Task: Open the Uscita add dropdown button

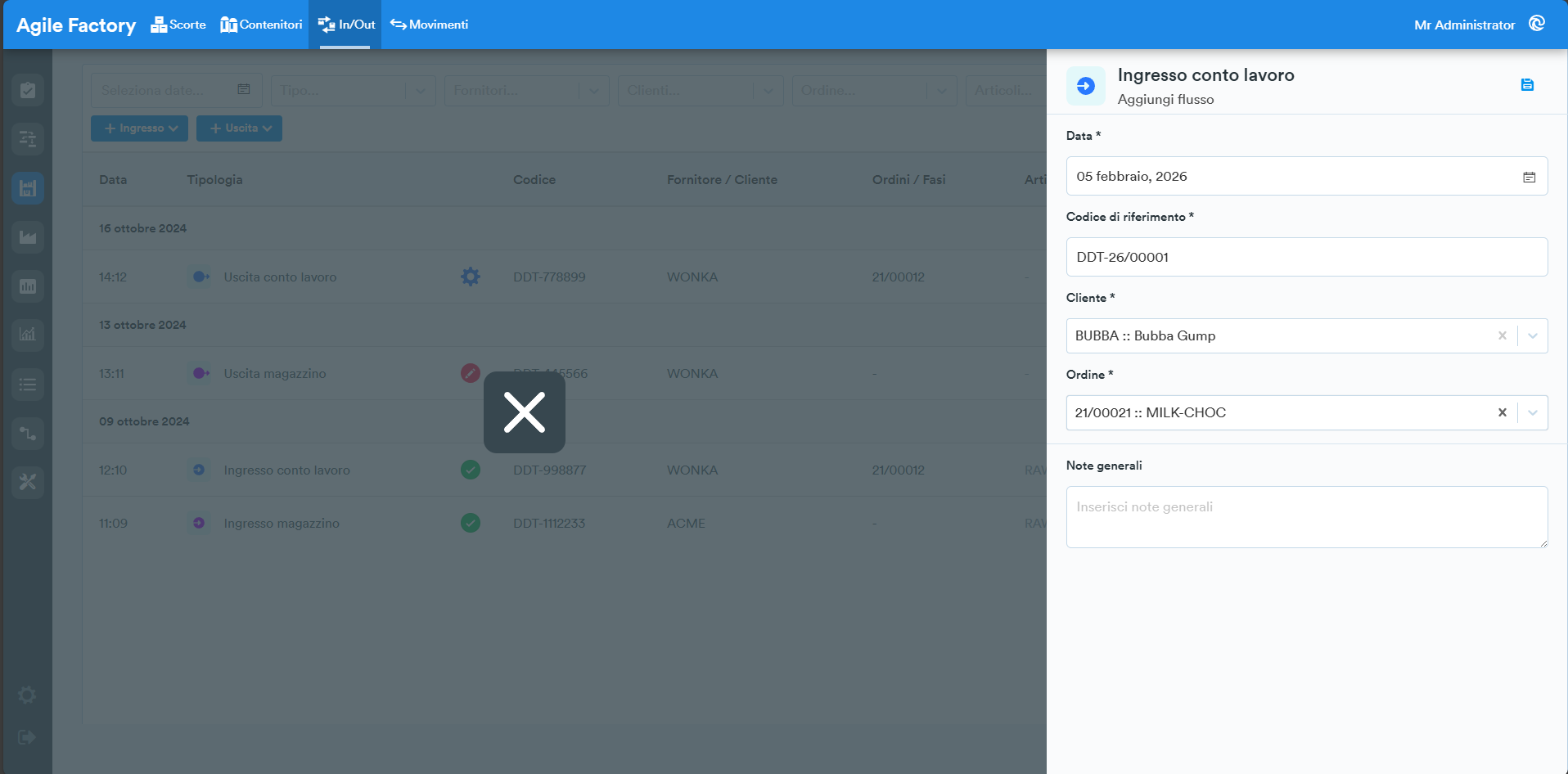Action: pyautogui.click(x=240, y=128)
